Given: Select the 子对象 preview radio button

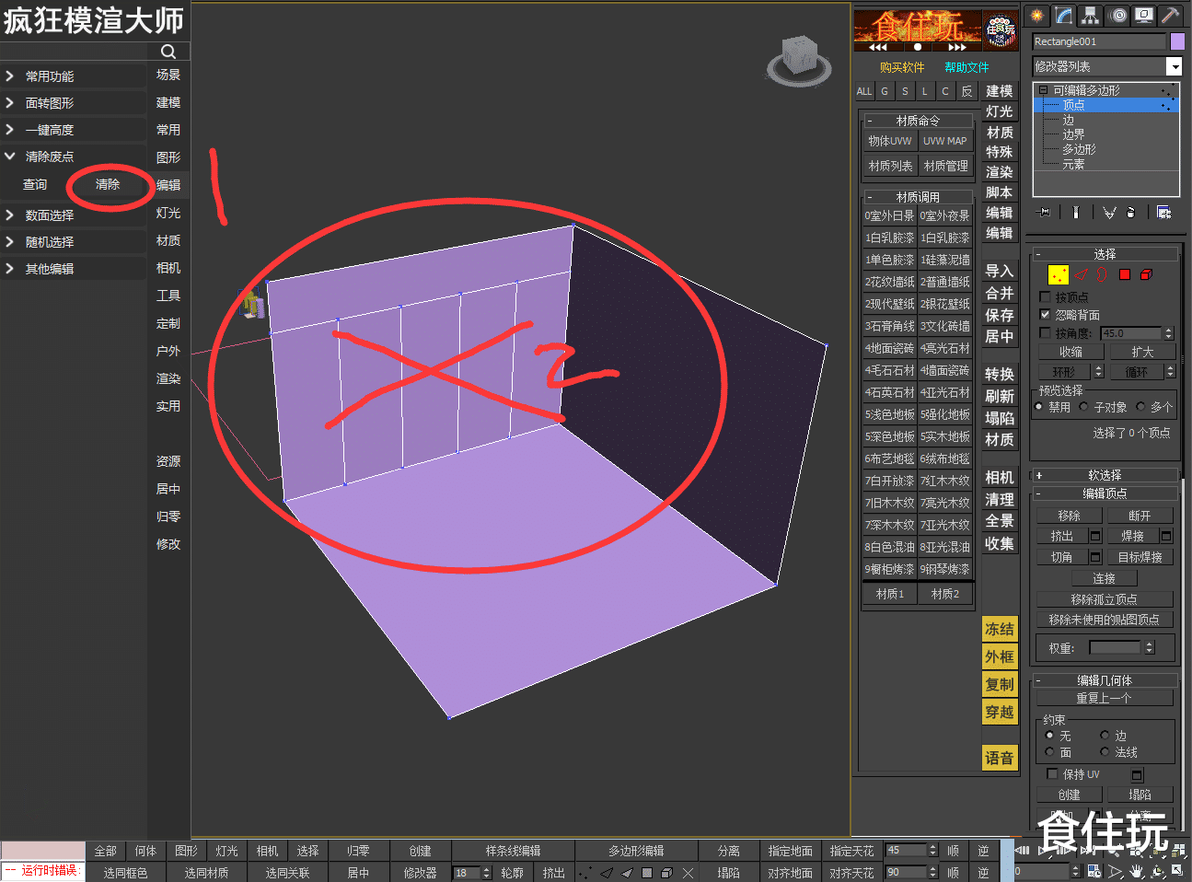Looking at the screenshot, I should (1084, 407).
